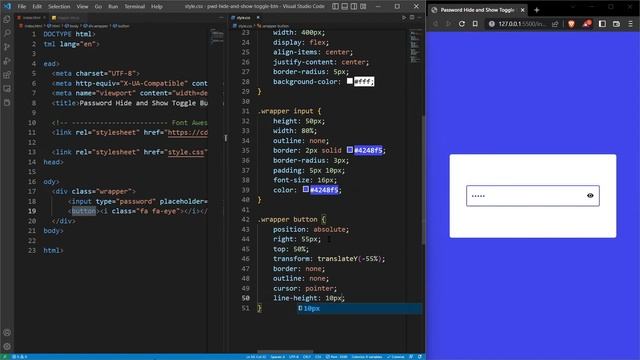This screenshot has width=640, height=360.
Task: Open the Go menu
Action: point(98,7)
